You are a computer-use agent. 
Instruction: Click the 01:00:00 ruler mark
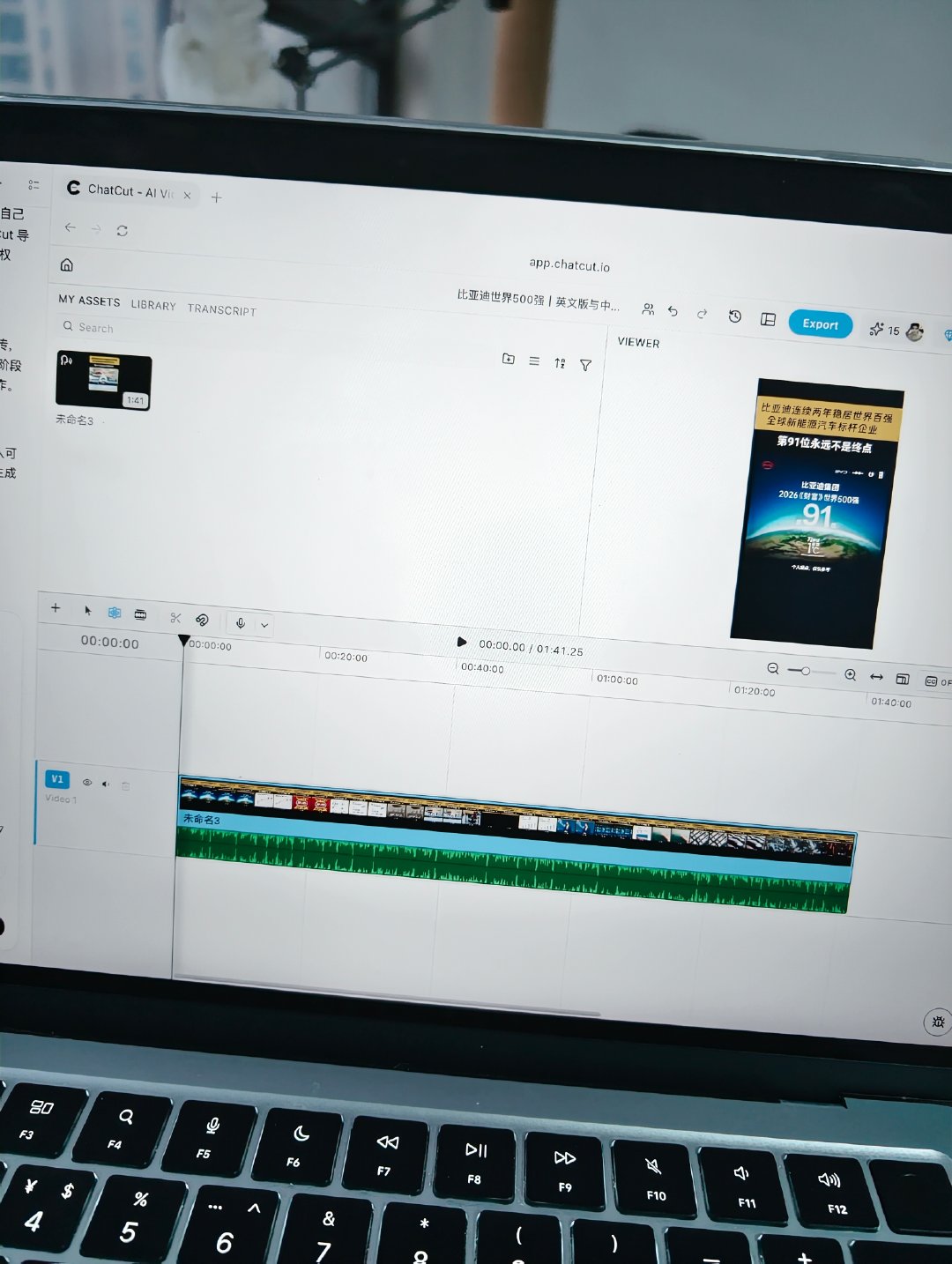(617, 680)
